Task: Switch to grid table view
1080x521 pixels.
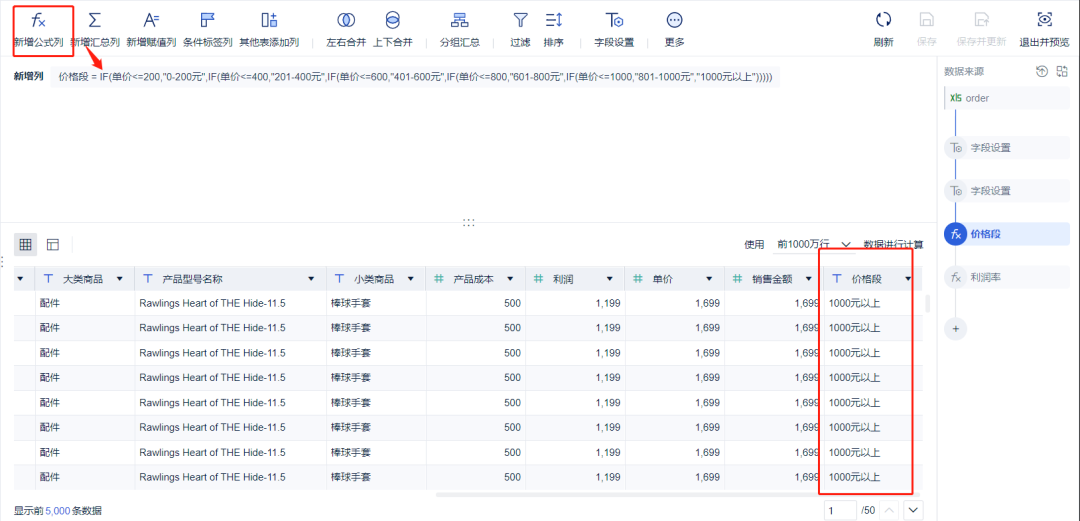Action: pos(25,244)
